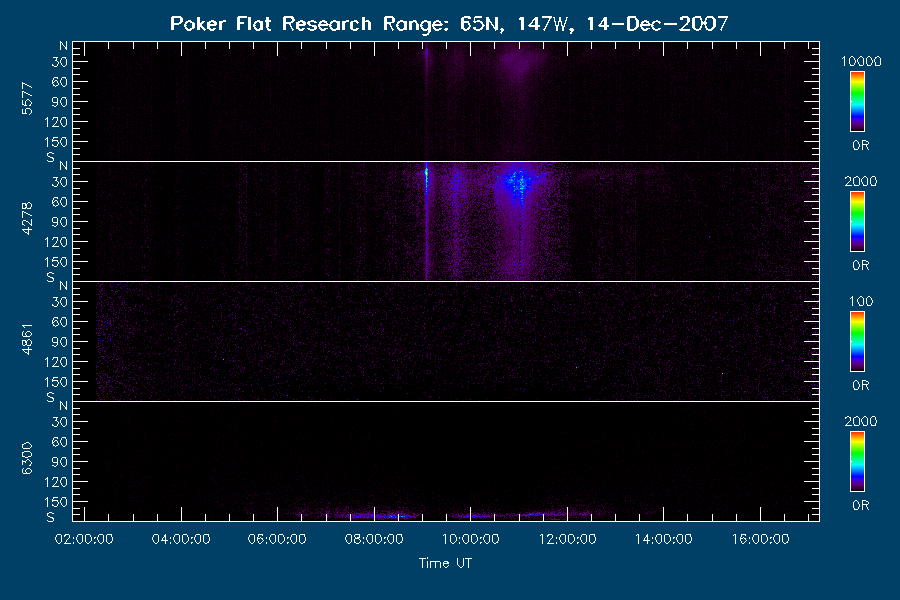Click the 2000 label above the 6300 color bar

(860, 421)
